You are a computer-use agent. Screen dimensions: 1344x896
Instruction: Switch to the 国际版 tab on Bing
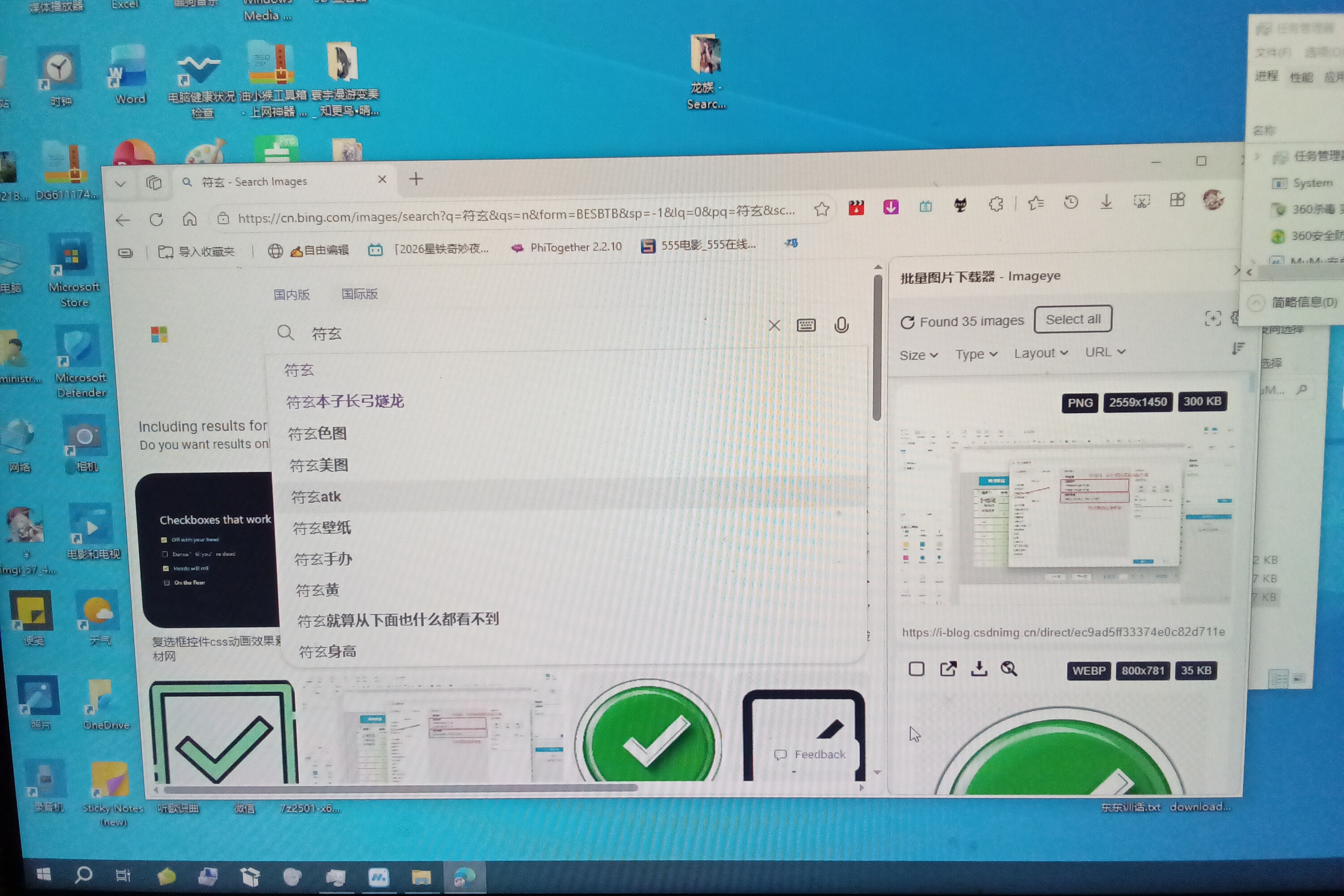coord(359,294)
